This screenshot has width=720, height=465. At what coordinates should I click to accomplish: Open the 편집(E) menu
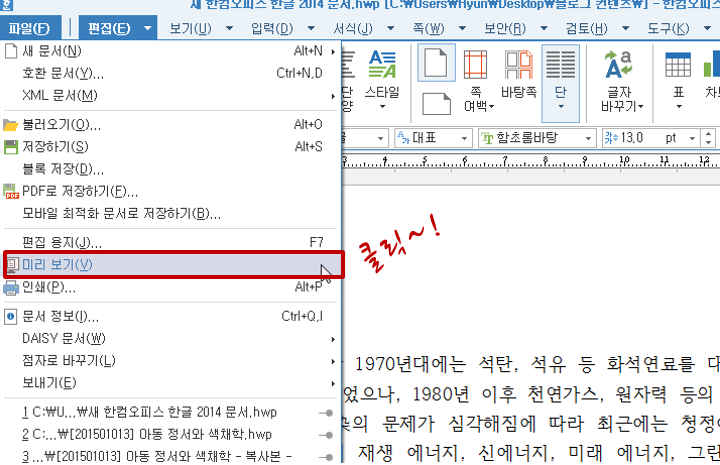coord(109,28)
